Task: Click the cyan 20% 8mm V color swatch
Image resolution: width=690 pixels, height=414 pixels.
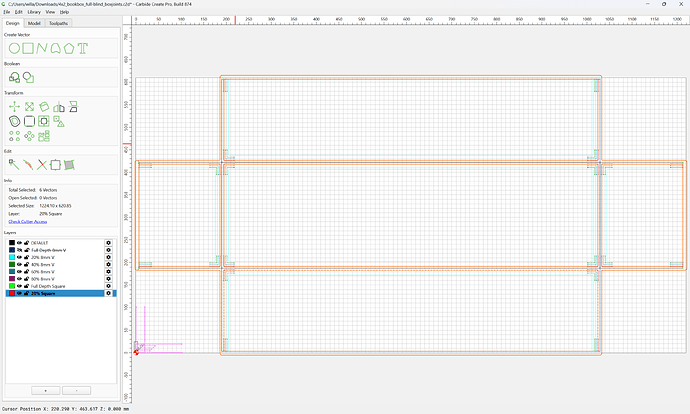Action: click(12, 257)
